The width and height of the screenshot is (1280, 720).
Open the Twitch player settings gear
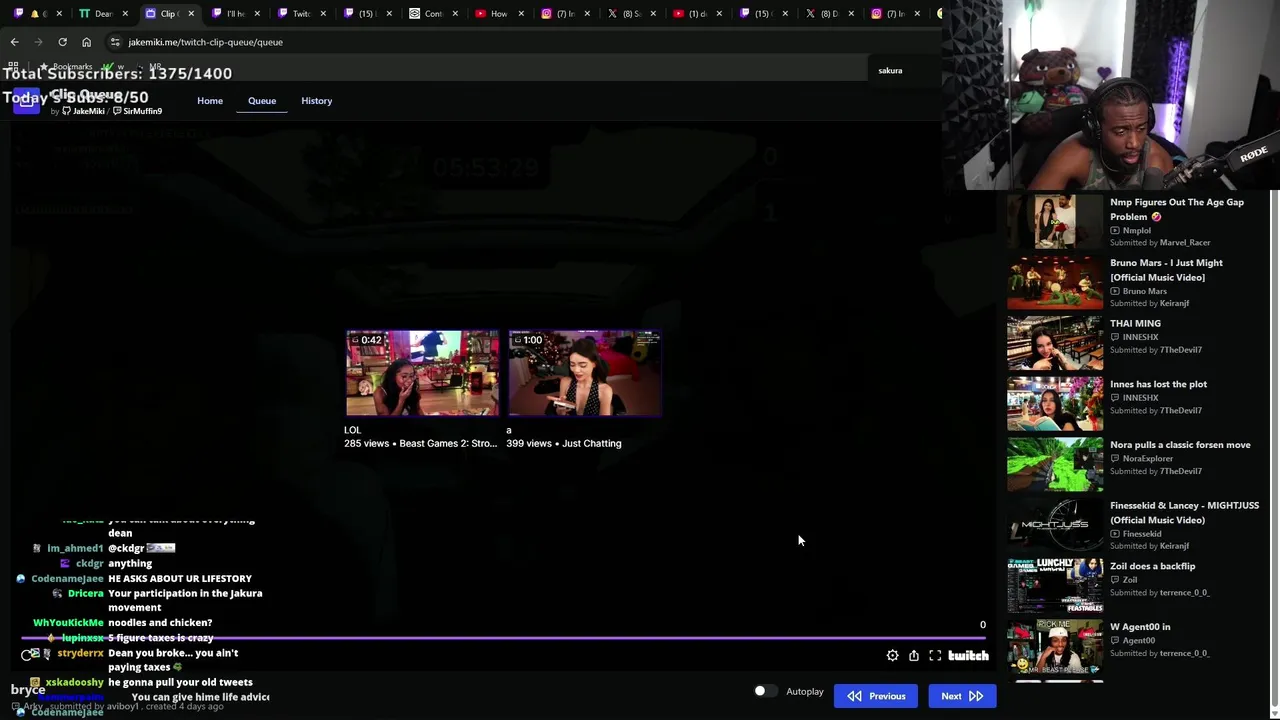[893, 656]
